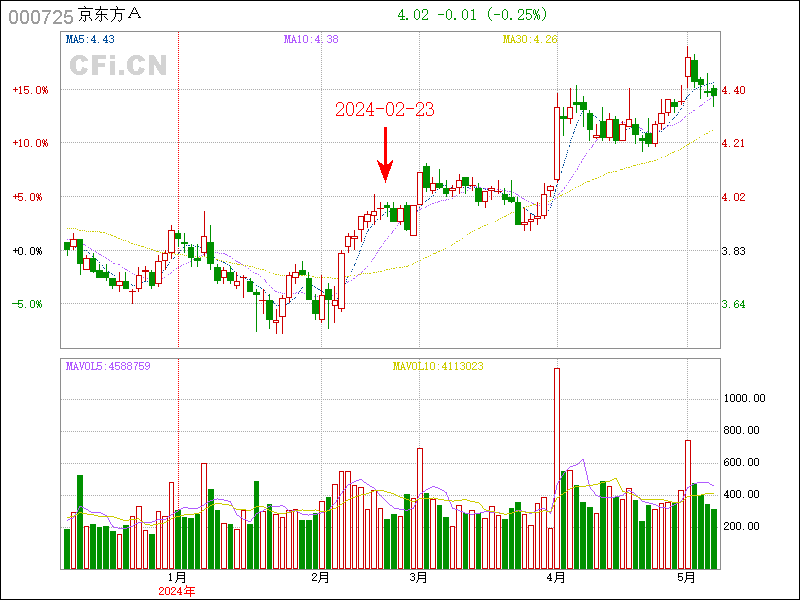This screenshot has height=600, width=800.
Task: Click the 5月 date axis label
Action: click(x=687, y=578)
